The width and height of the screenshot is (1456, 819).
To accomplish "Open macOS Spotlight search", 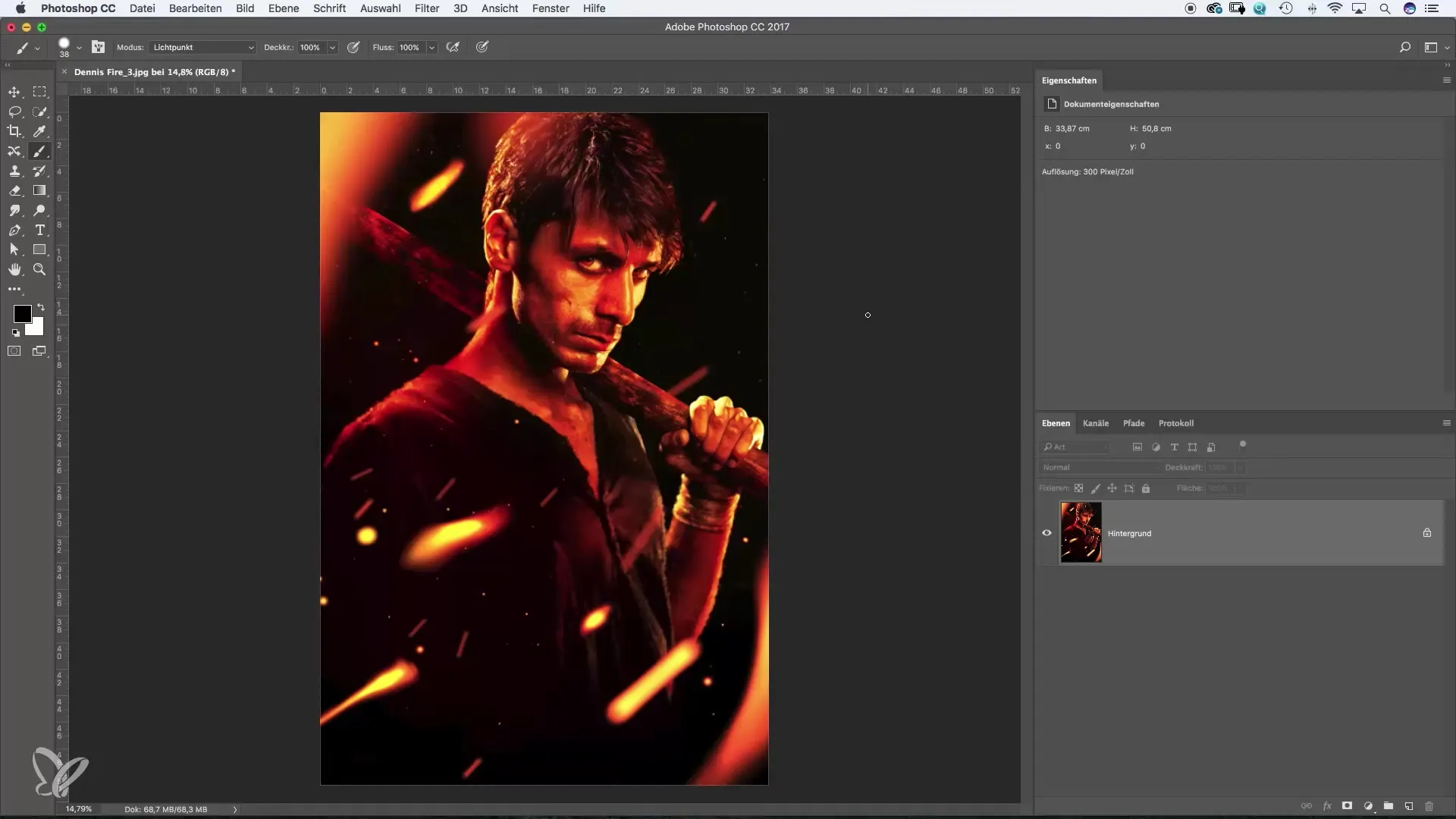I will 1385,8.
